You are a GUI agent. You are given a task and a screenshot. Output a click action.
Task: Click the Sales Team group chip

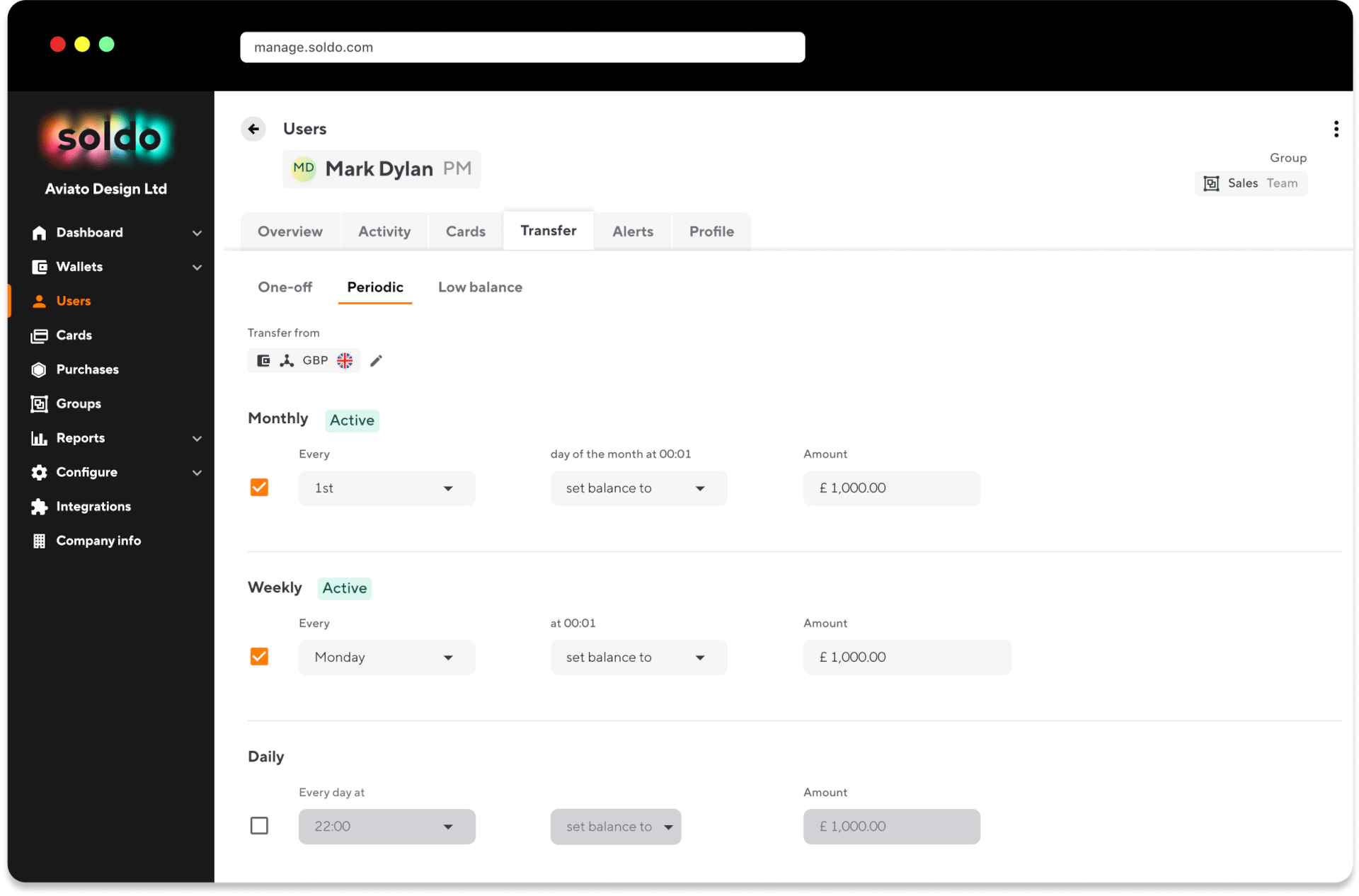coord(1251,183)
